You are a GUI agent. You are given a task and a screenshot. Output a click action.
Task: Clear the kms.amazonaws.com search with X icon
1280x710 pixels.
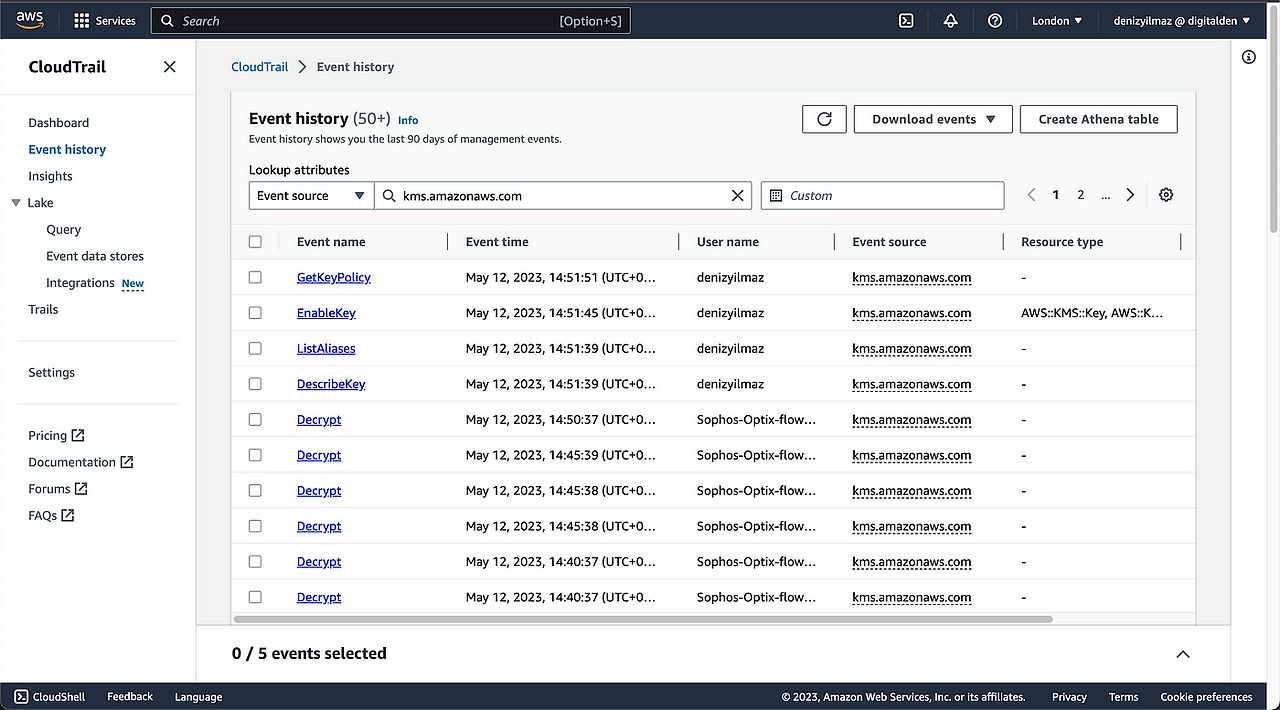tap(738, 195)
